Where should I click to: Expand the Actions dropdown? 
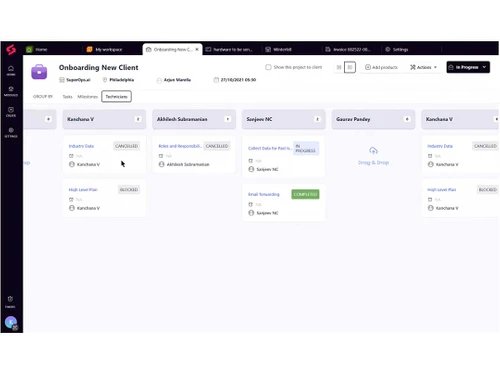[x=423, y=67]
